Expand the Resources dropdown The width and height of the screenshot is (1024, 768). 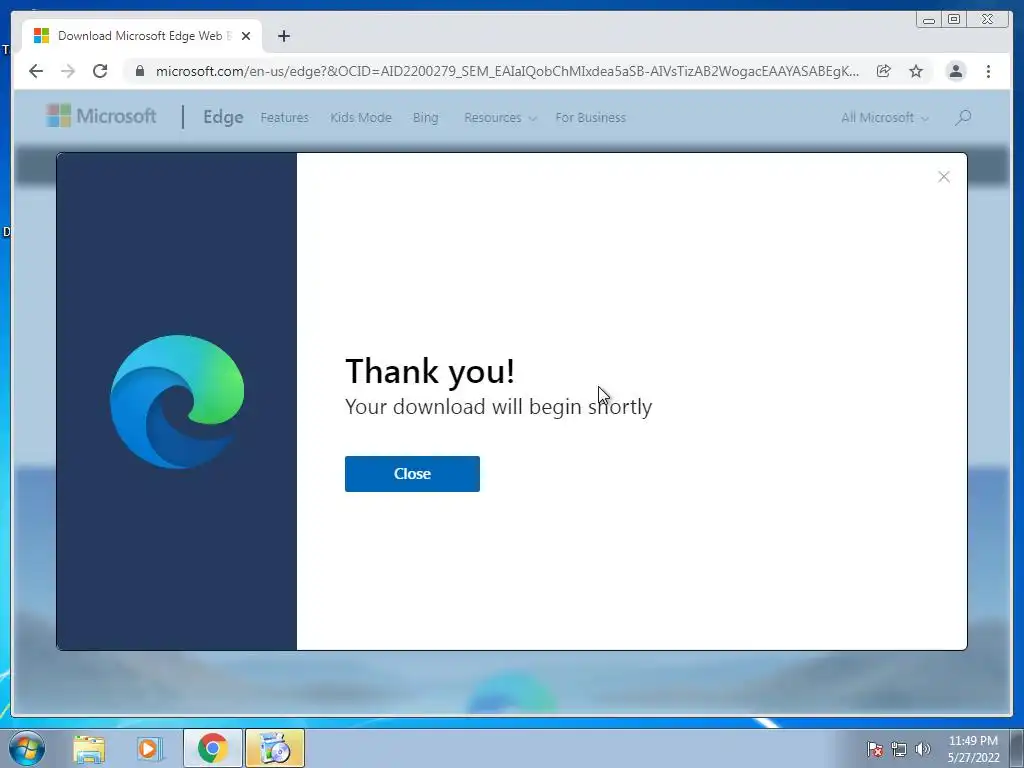coord(500,118)
